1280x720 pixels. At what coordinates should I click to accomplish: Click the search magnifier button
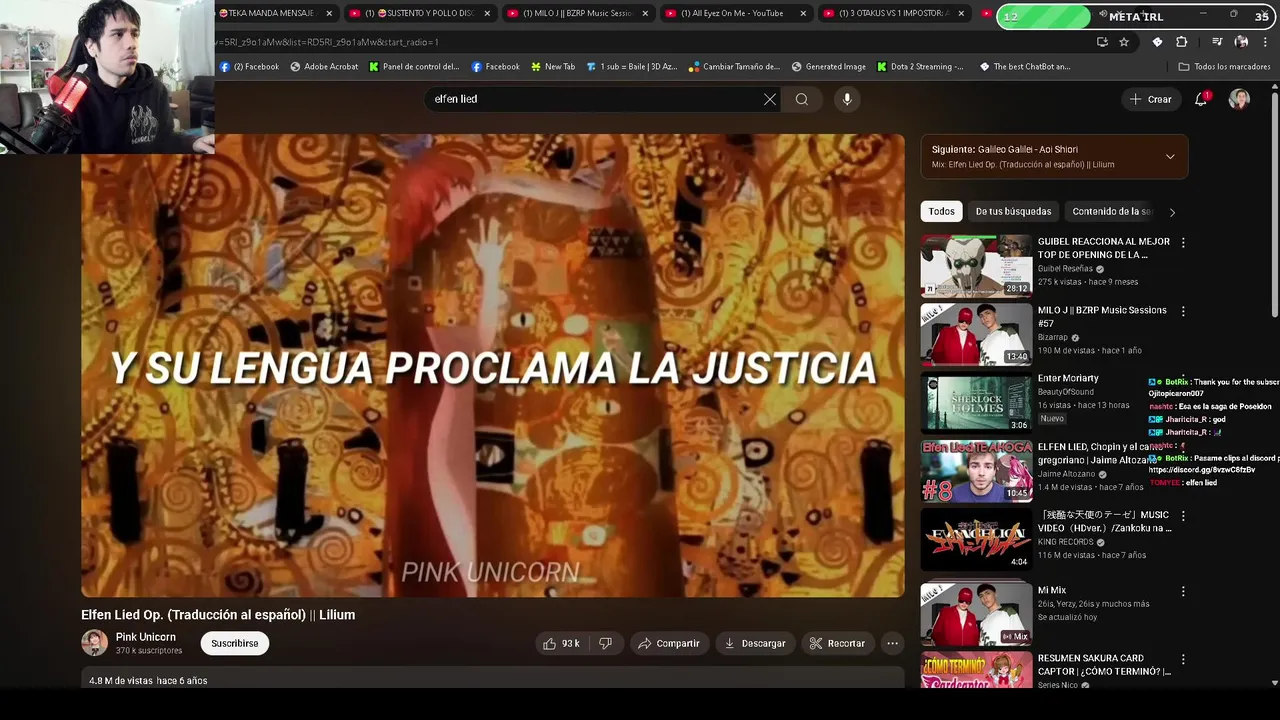[x=801, y=99]
